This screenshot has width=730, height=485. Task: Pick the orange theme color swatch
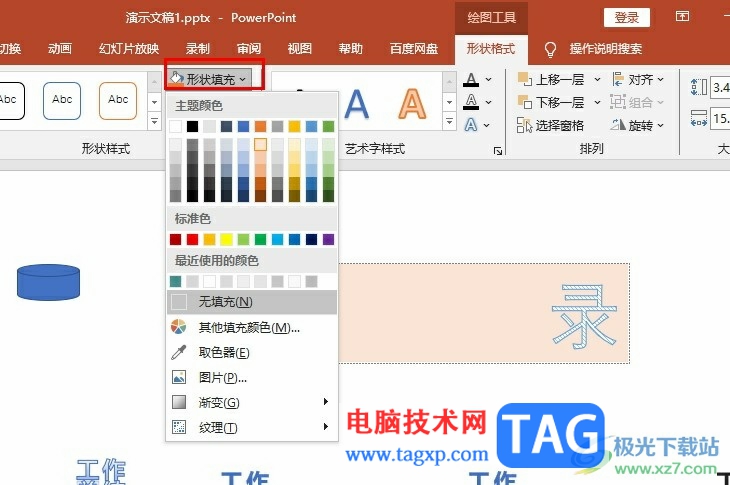[x=260, y=126]
